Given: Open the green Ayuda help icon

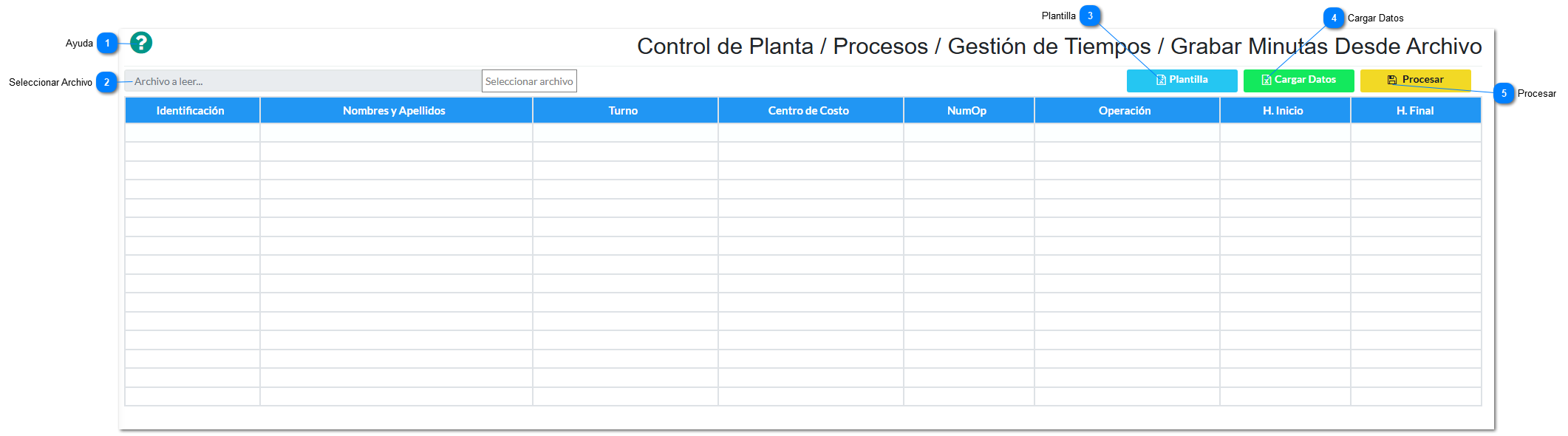Looking at the screenshot, I should point(141,43).
